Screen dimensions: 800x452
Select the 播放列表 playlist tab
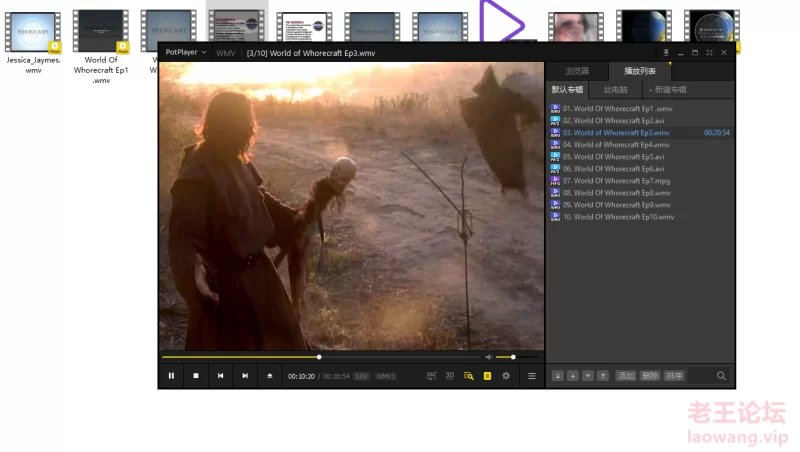tap(639, 71)
